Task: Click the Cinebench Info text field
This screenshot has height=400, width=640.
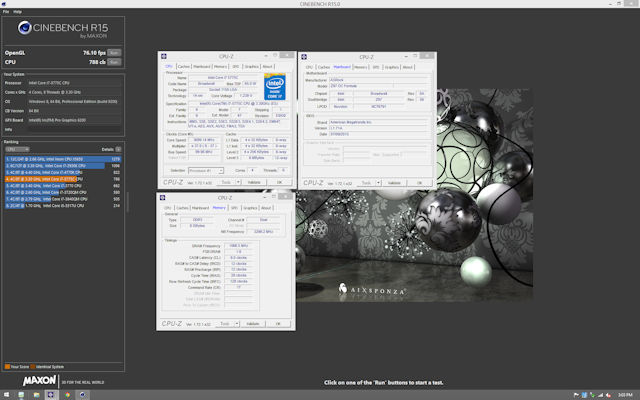Action: [74, 129]
